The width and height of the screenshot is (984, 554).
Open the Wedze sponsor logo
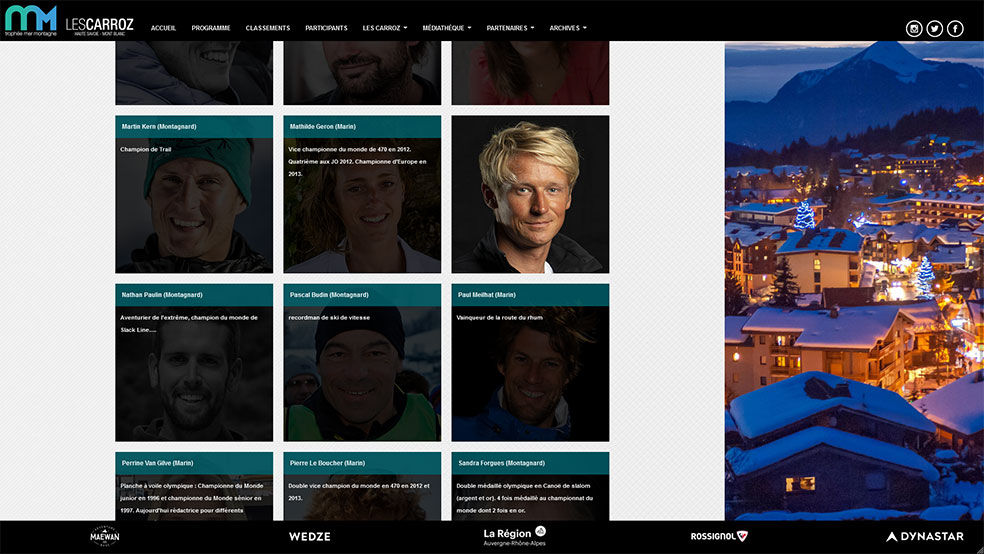(309, 537)
